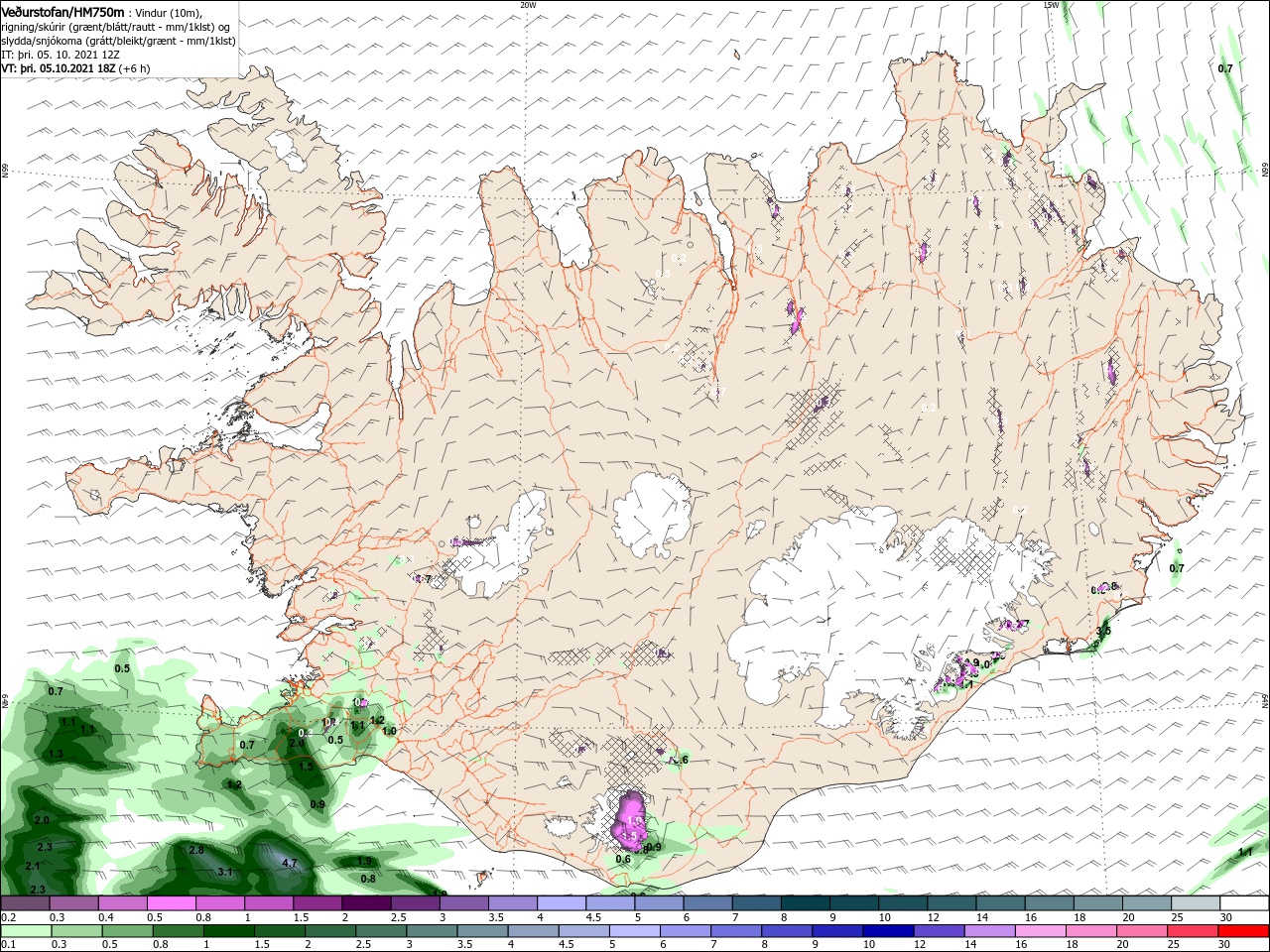The image size is (1270, 952).
Task: Click the 1.0 value on Reykjanes coast
Action: [x=390, y=731]
